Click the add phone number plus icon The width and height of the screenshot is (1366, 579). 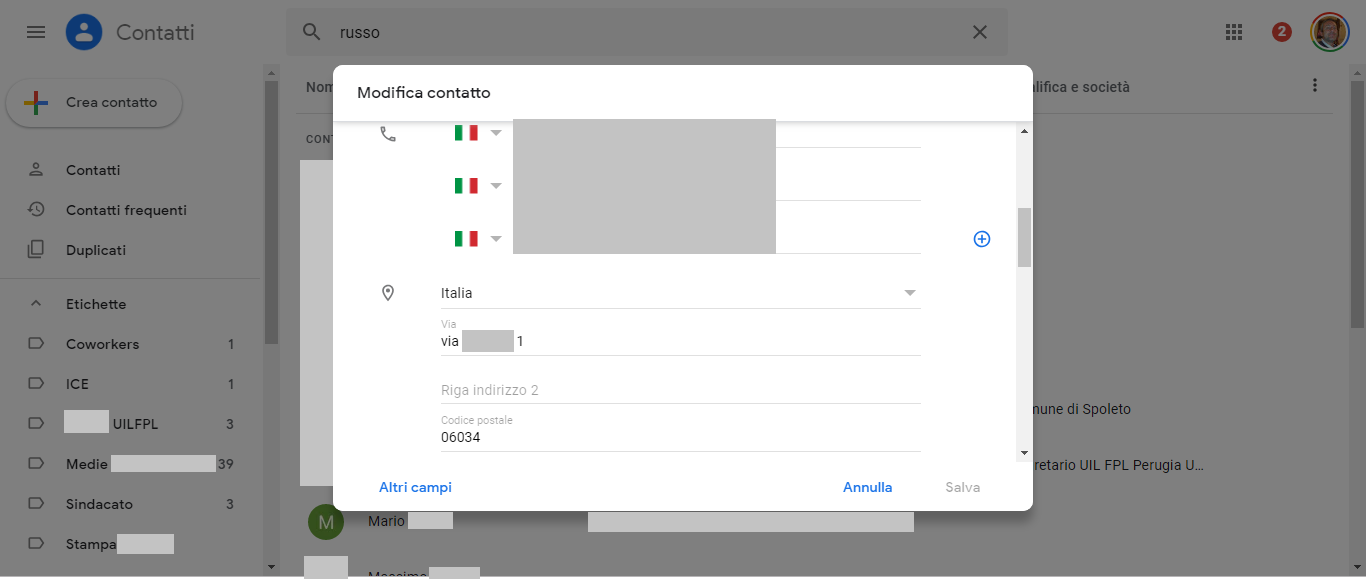(981, 239)
